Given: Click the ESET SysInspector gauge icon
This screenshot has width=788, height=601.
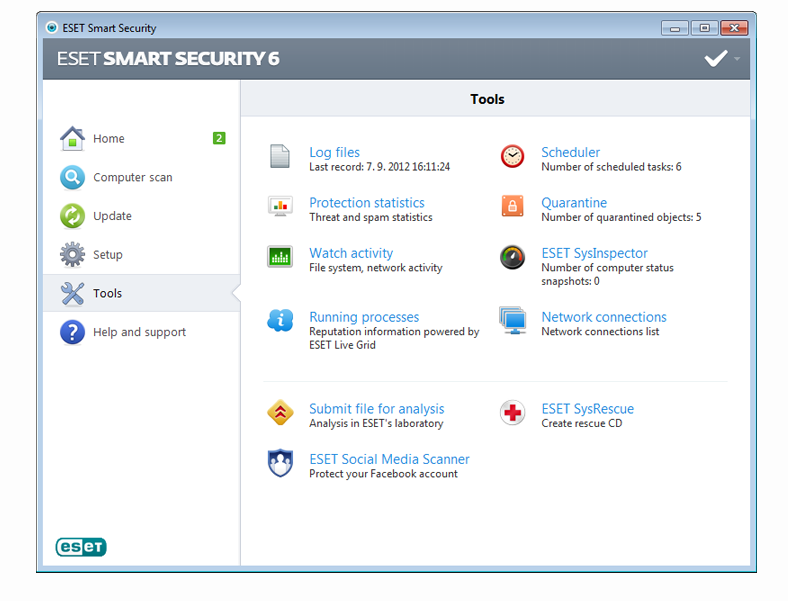Looking at the screenshot, I should coord(512,257).
